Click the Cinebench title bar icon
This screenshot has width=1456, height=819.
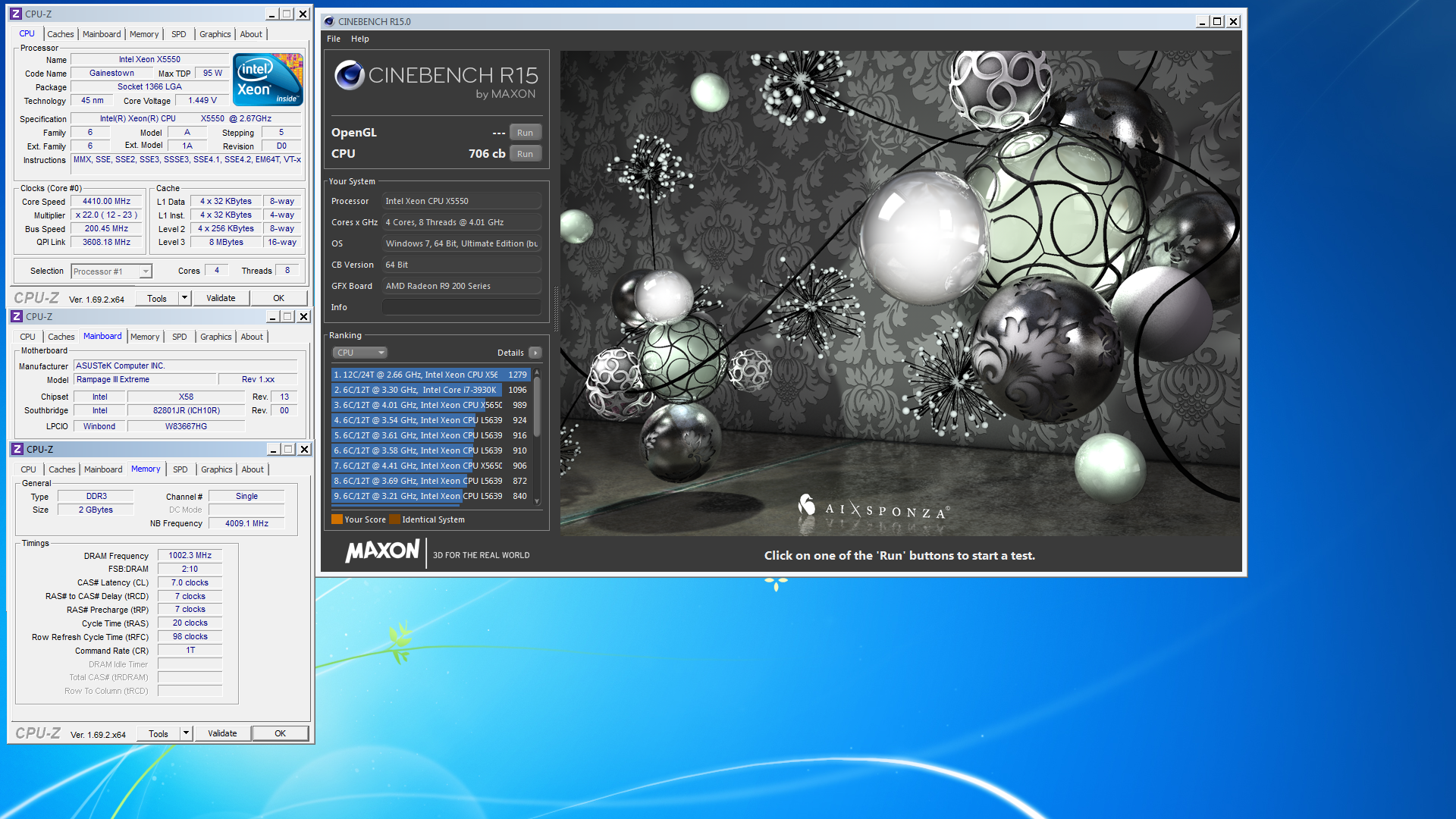pyautogui.click(x=329, y=21)
